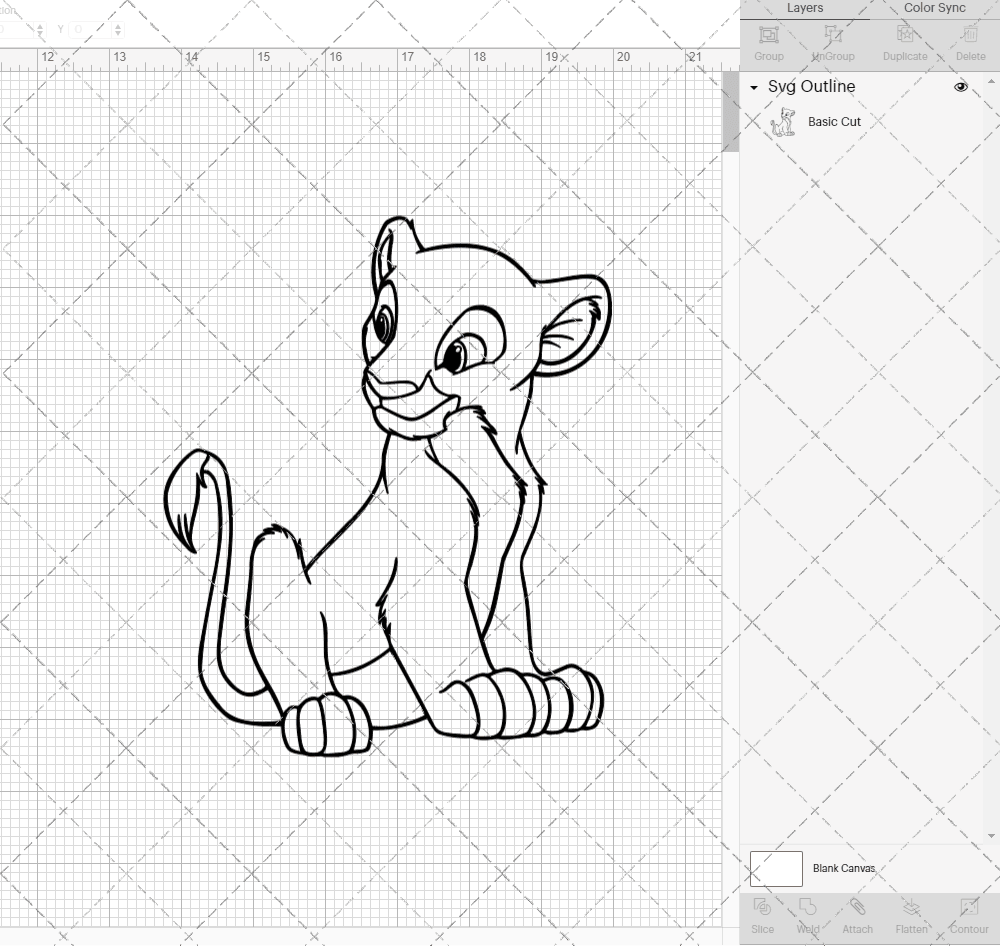Viewport: 1000px width, 946px height.
Task: Click the Delete icon
Action: (x=970, y=42)
